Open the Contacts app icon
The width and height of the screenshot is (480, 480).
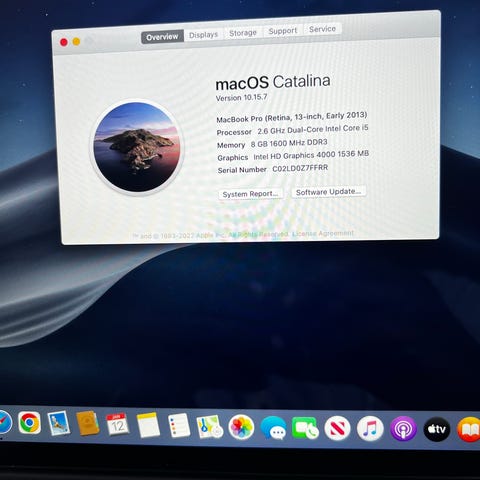coord(88,424)
